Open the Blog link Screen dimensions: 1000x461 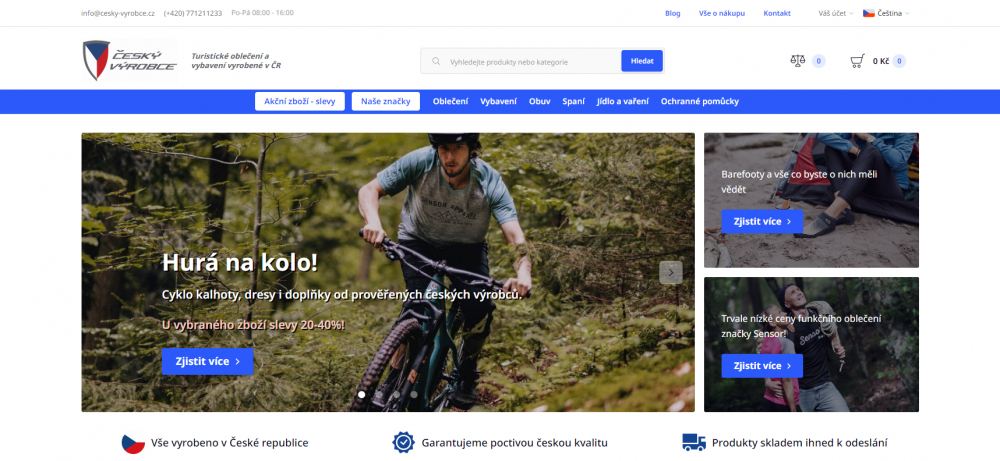click(672, 13)
